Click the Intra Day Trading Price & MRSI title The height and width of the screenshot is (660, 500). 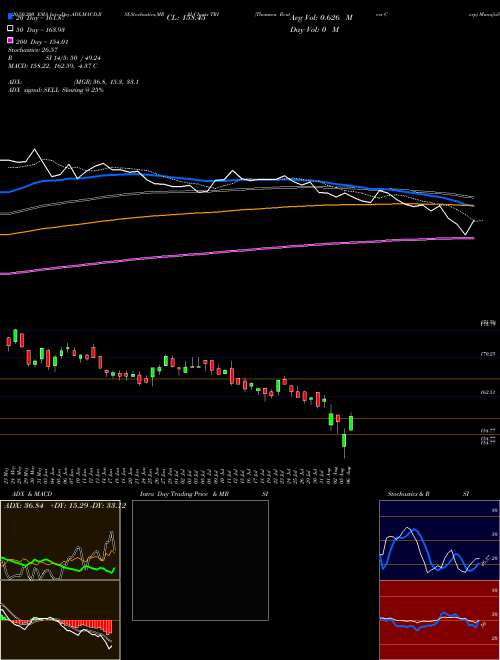coord(204,494)
